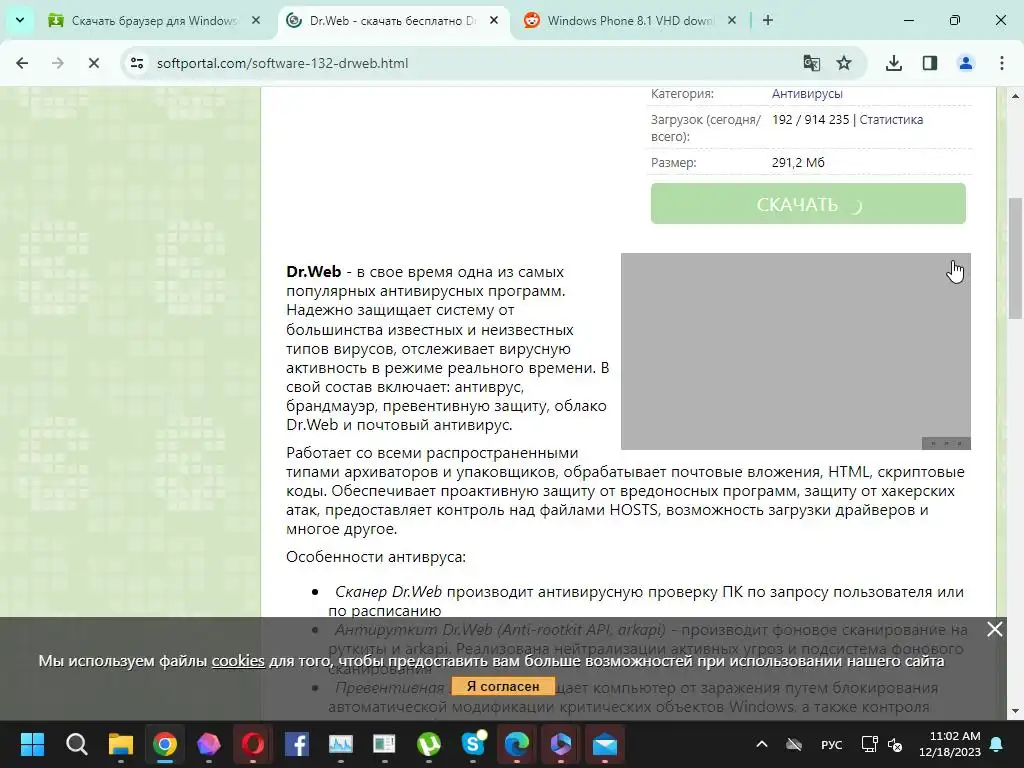
Task: Open Opera browser from the taskbar
Action: pyautogui.click(x=253, y=744)
